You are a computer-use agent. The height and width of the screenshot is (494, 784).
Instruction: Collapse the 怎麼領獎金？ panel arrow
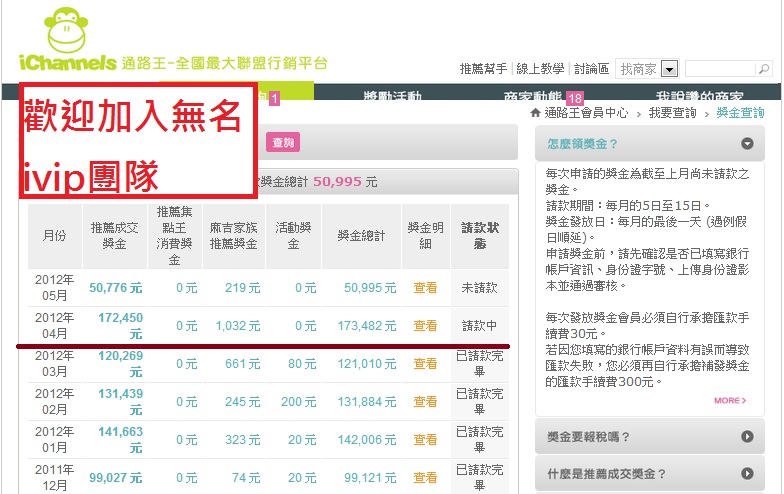point(747,144)
